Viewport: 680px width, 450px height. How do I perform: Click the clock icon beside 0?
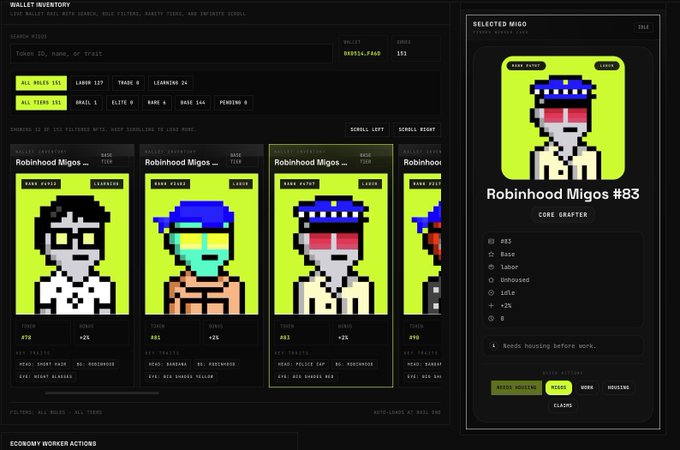pos(491,319)
